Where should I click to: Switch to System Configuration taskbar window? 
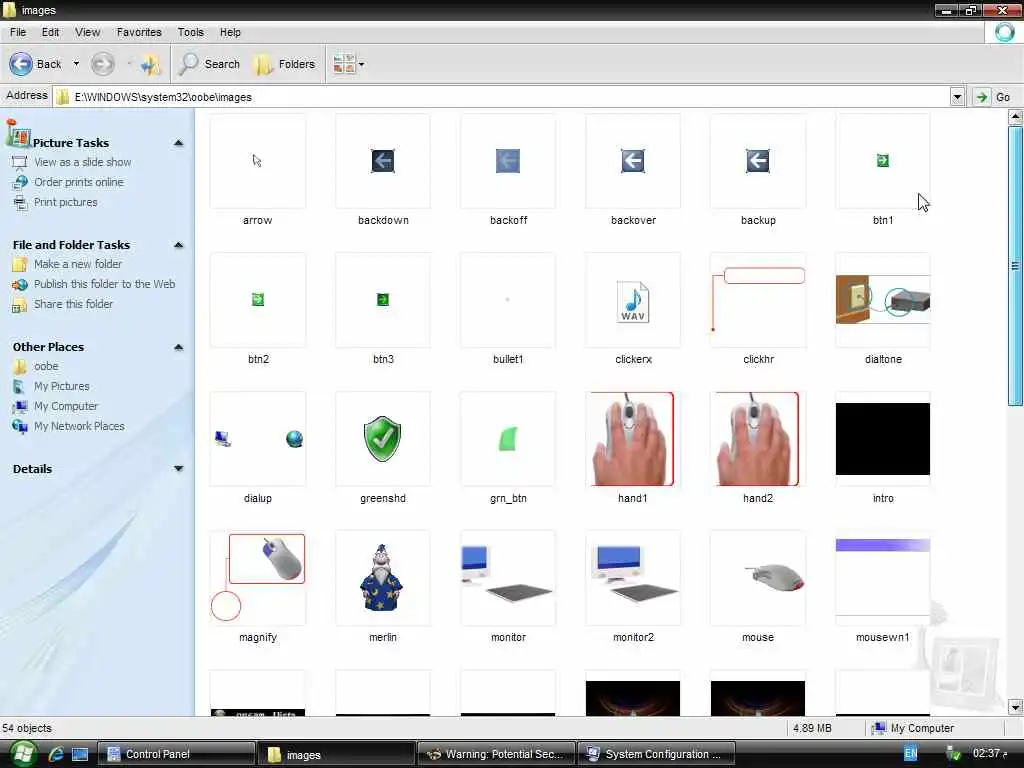tap(656, 754)
